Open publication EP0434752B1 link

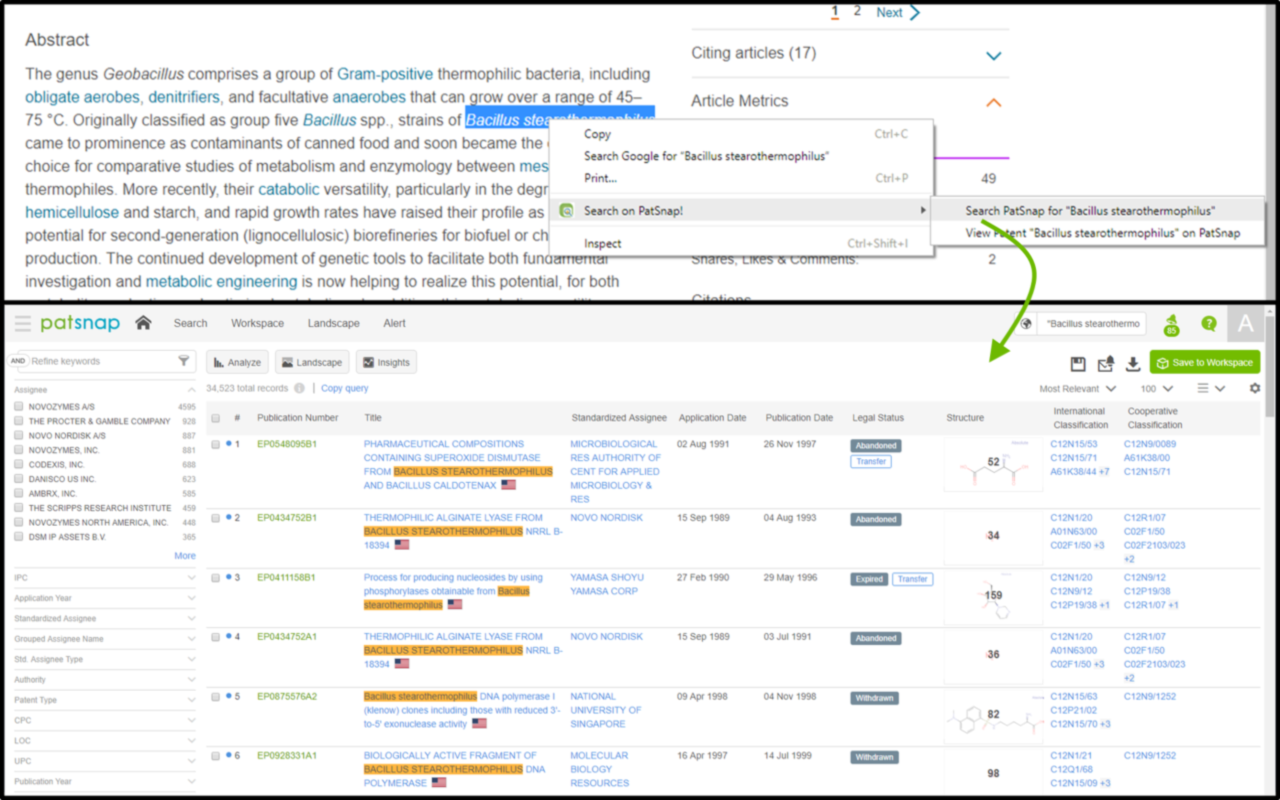click(x=287, y=518)
